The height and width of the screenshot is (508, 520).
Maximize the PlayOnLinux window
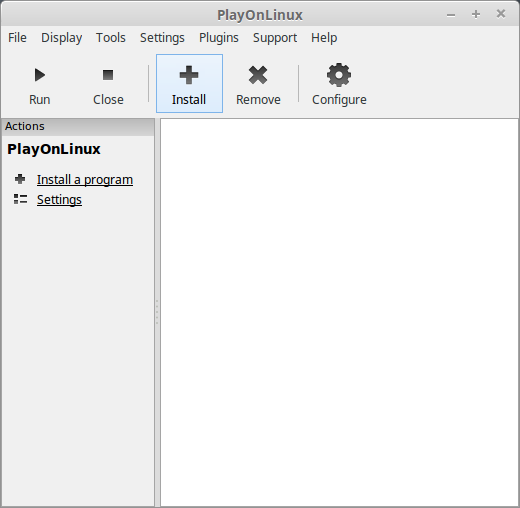[x=476, y=14]
